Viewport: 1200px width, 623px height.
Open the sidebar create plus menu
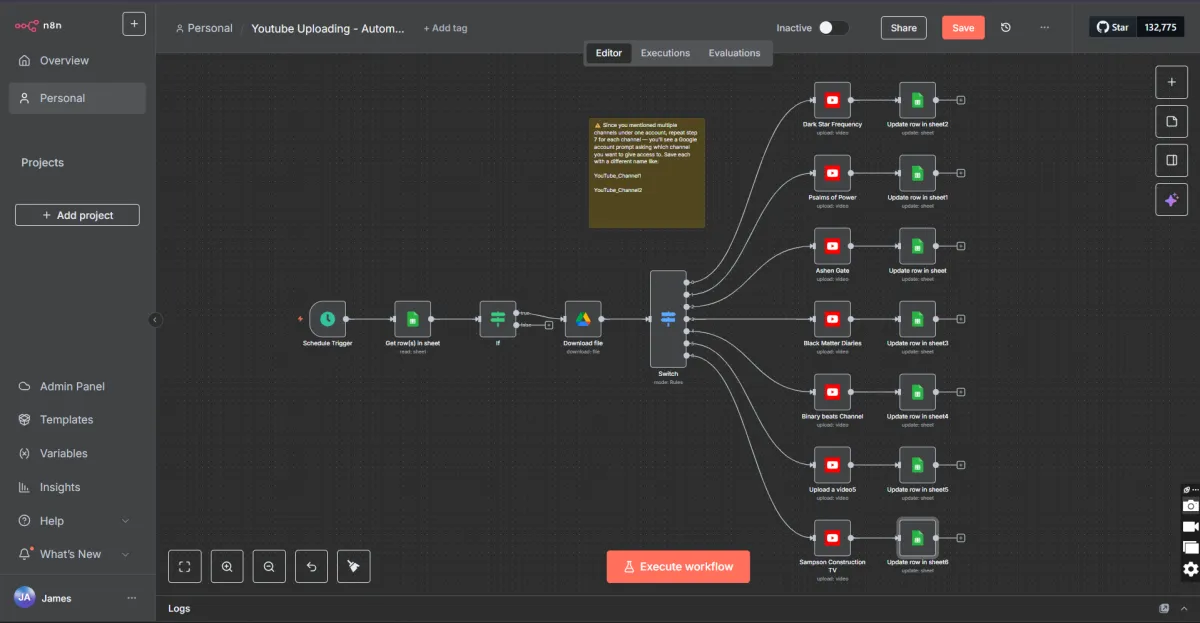tap(134, 24)
